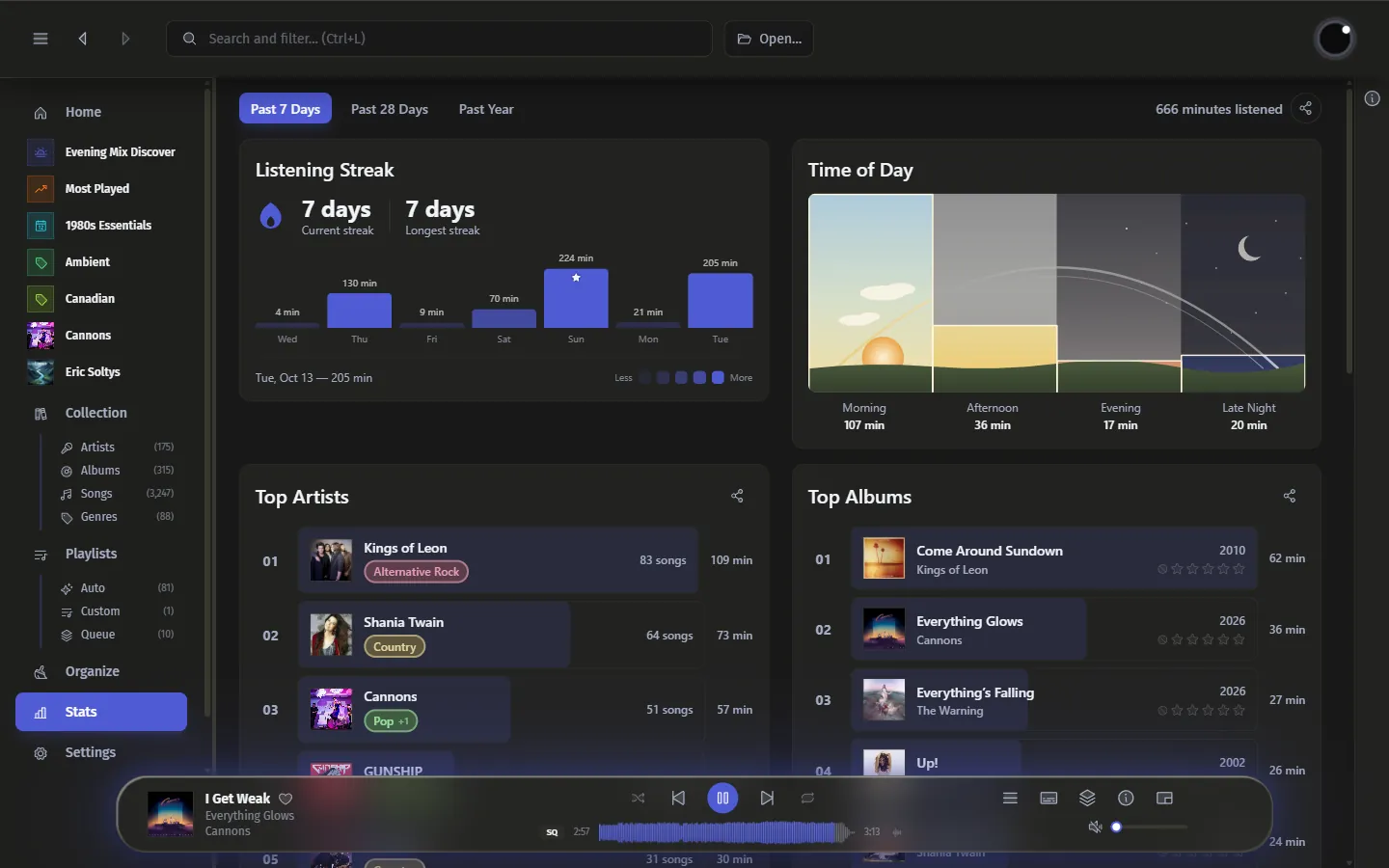Open the hamburger menu

tap(41, 39)
